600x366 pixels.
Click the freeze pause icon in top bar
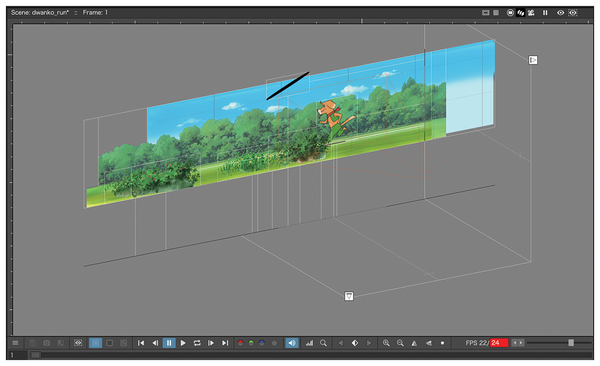pyautogui.click(x=545, y=13)
